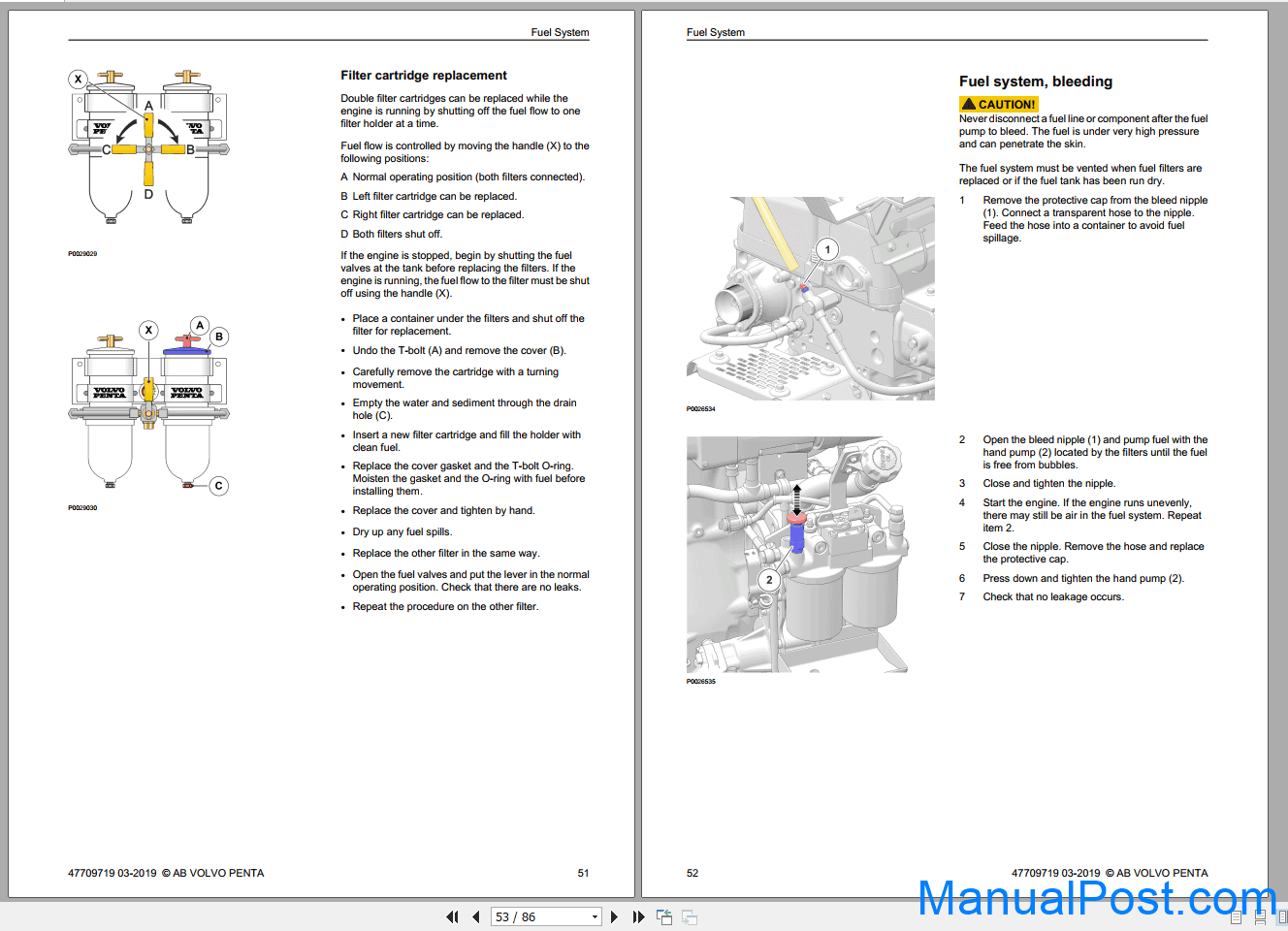Image resolution: width=1288 pixels, height=931 pixels.
Task: Click step 3 'Close and tighten the nipple.'
Action: click(1049, 484)
